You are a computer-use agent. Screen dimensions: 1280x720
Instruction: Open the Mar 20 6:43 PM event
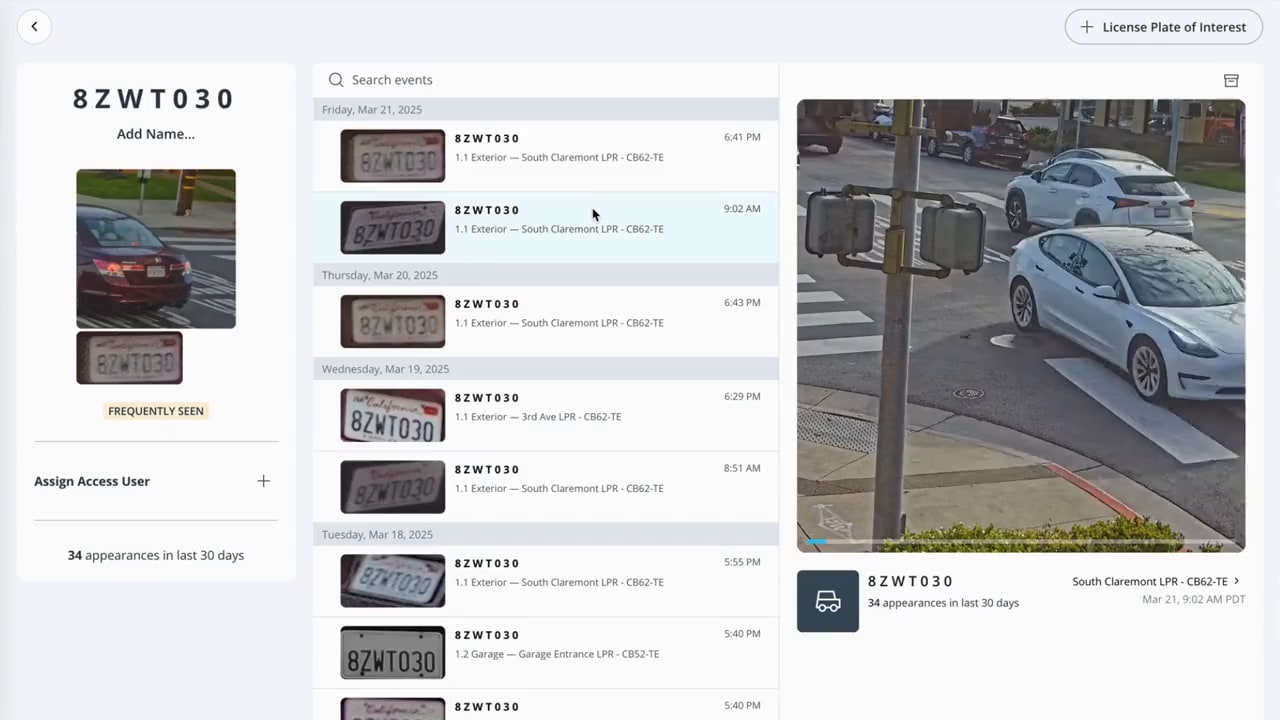point(546,322)
